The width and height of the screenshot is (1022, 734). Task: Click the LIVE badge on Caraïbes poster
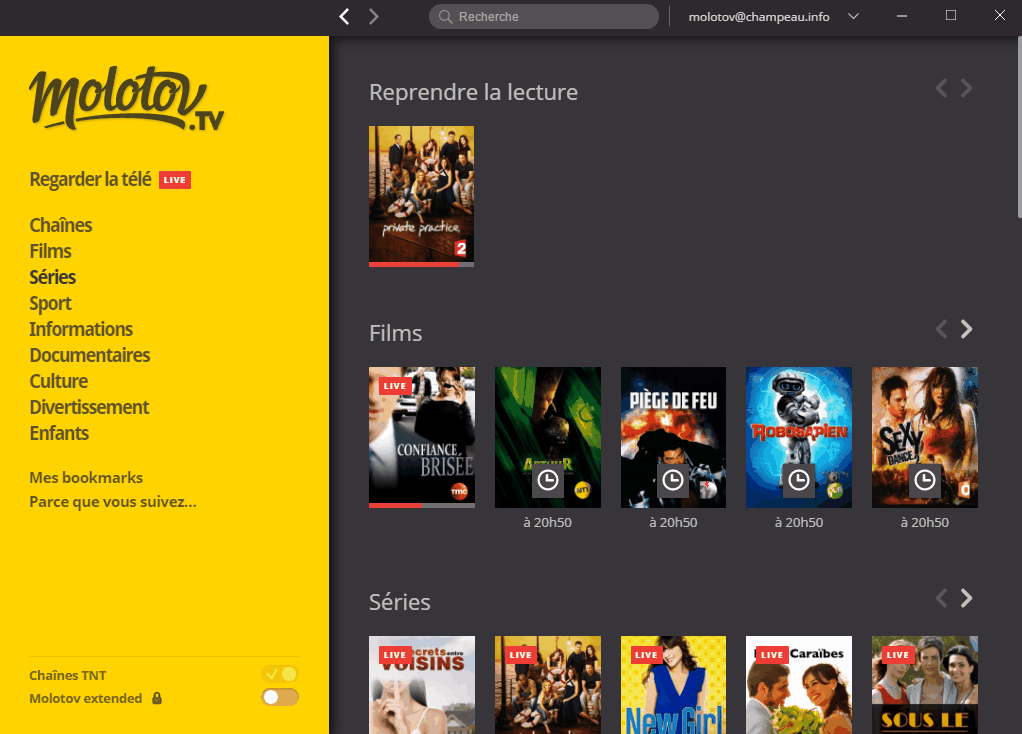click(772, 655)
